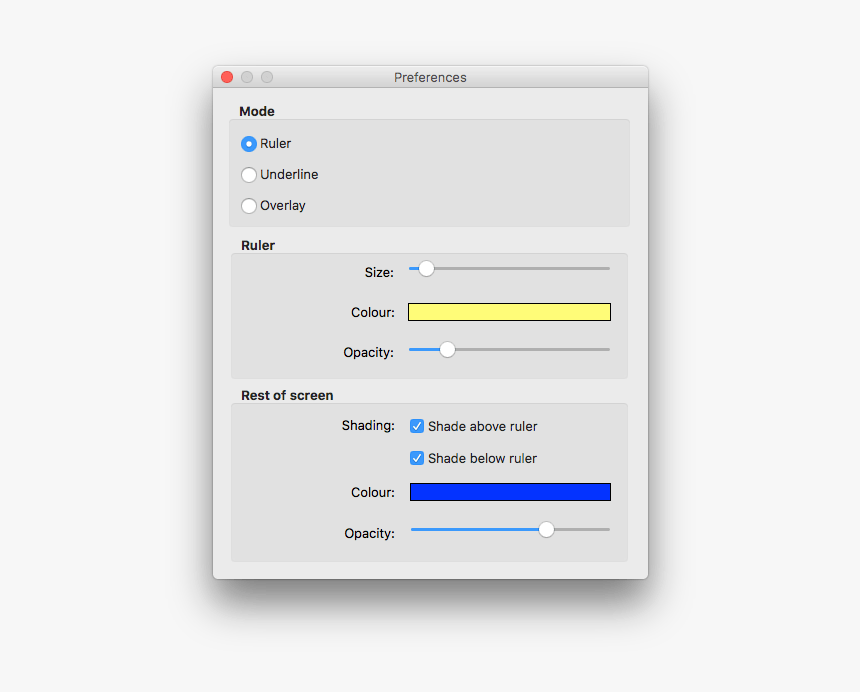Click the ruler Opacity slider handle
The height and width of the screenshot is (692, 860).
[446, 349]
